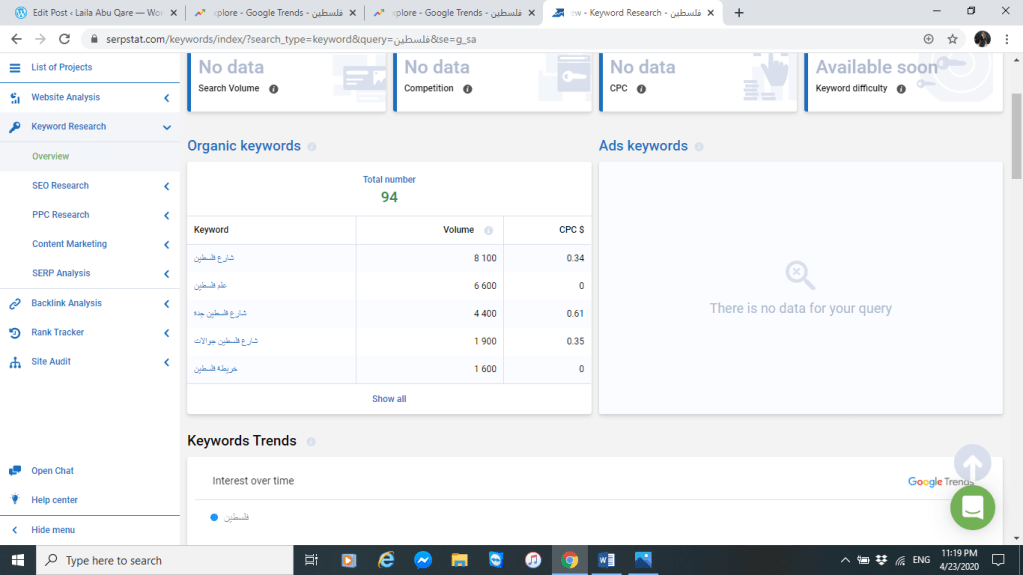This screenshot has width=1023, height=575.
Task: Open List of Projects
Action: pos(61,67)
